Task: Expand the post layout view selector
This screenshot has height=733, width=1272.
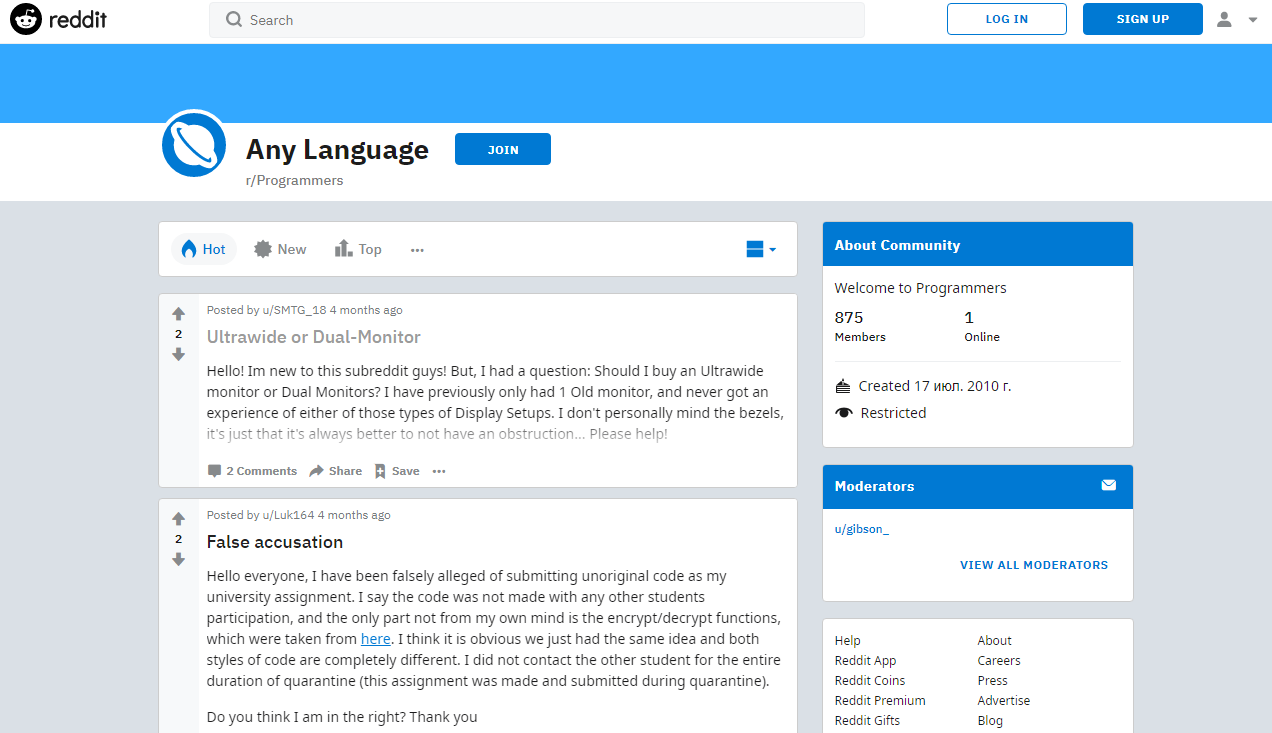Action: (x=761, y=249)
